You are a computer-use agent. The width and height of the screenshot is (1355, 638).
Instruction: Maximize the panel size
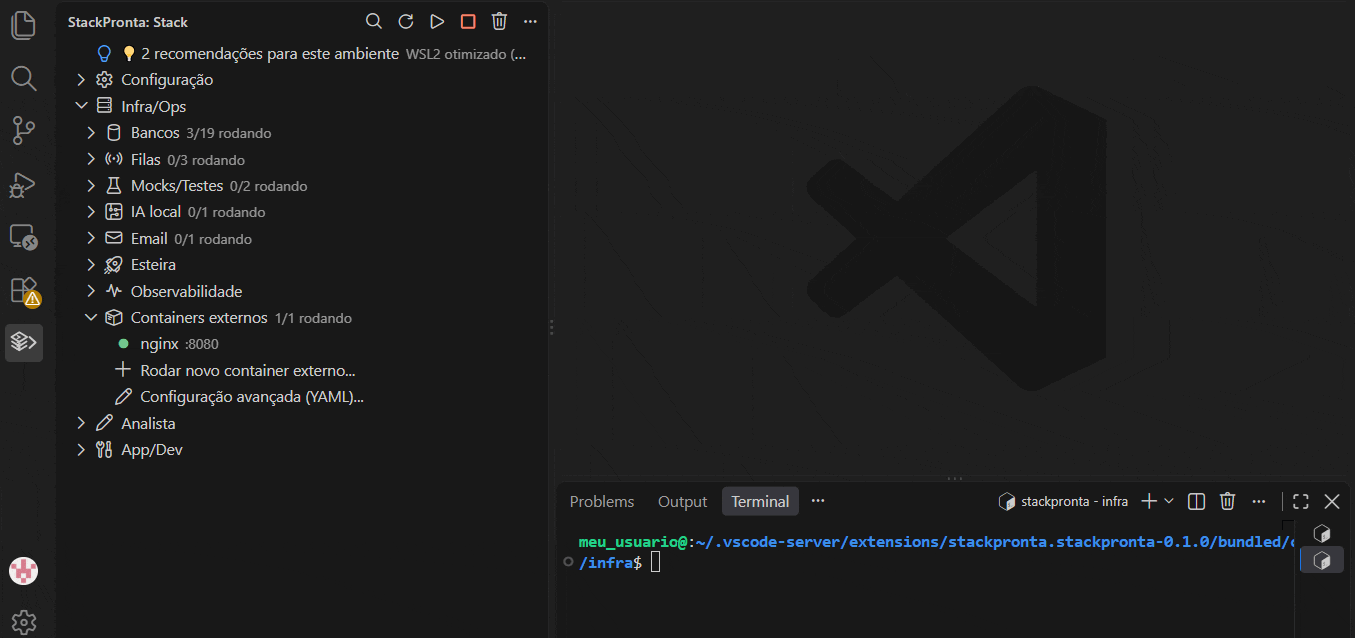click(x=1300, y=501)
